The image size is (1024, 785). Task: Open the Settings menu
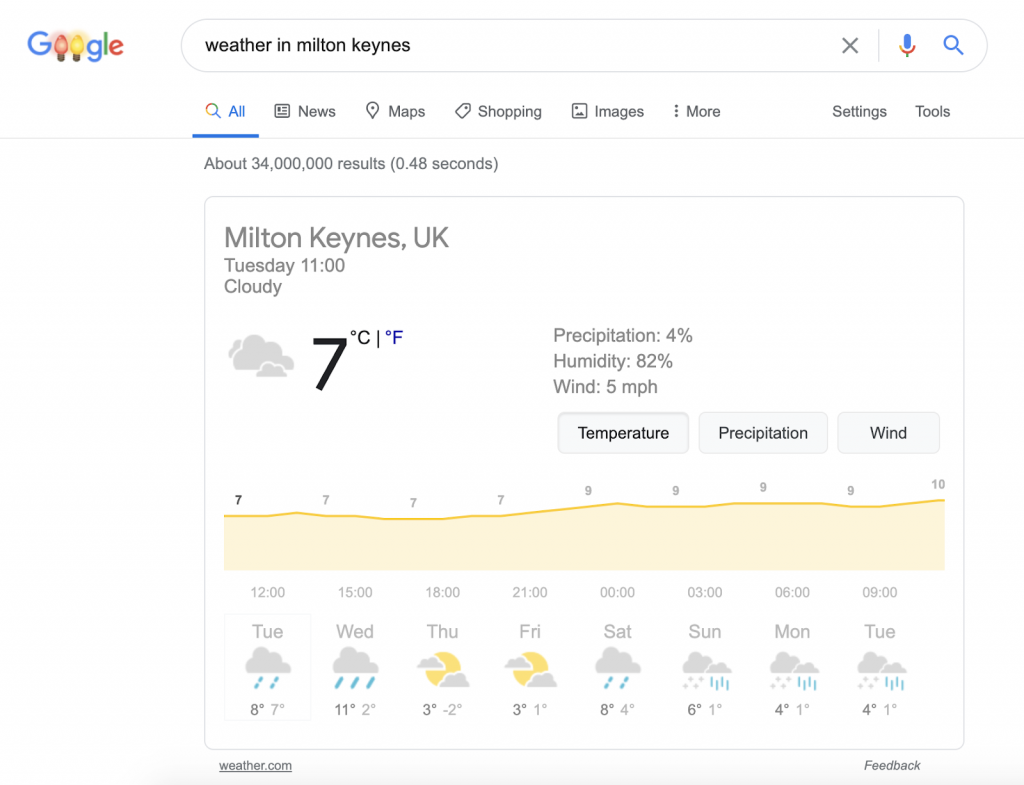858,111
